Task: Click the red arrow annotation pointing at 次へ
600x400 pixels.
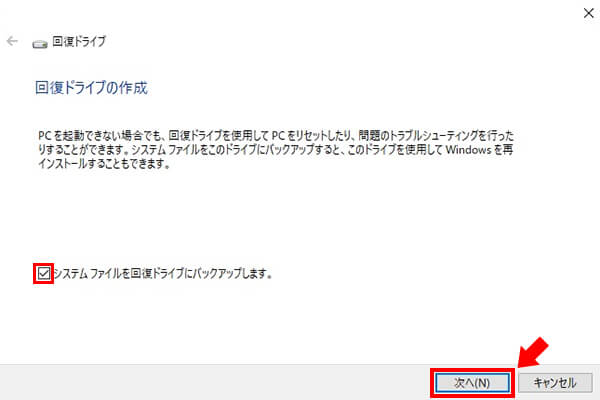Action: point(533,352)
